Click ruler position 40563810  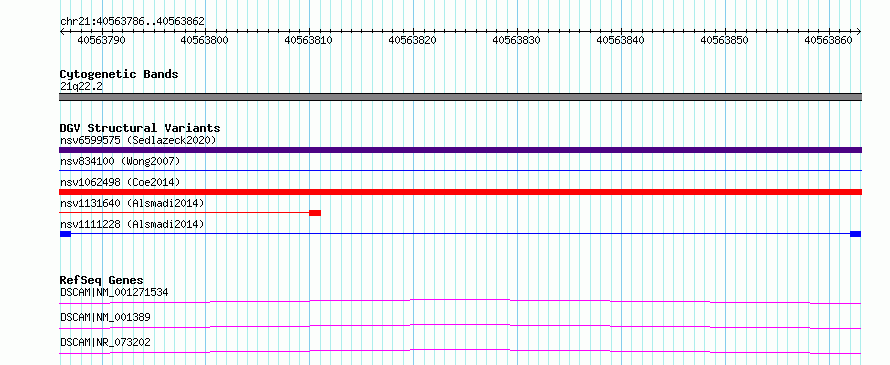[309, 40]
